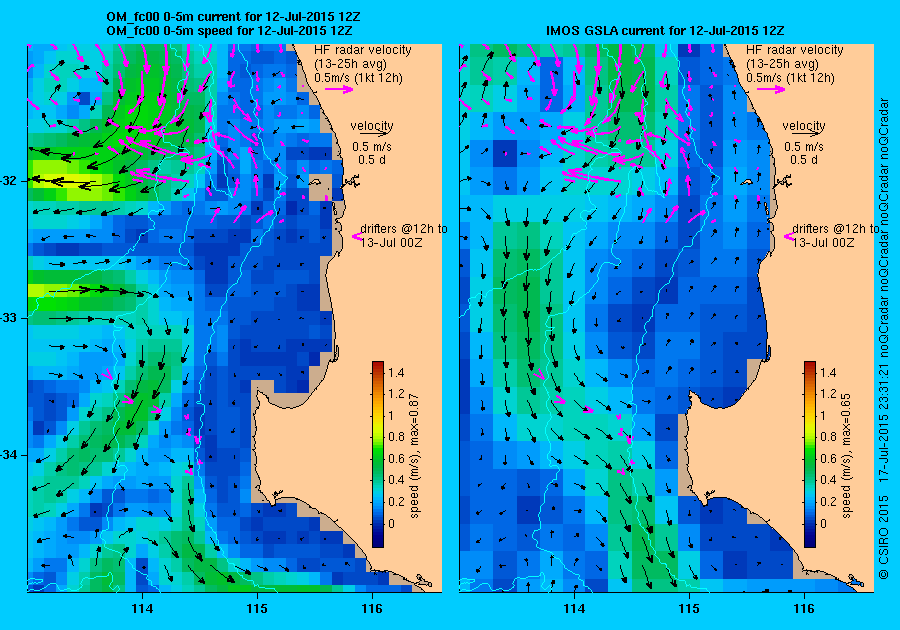Click the 0.8 tick on left colorbar
Screen dimensions: 900x630
(x=396, y=437)
